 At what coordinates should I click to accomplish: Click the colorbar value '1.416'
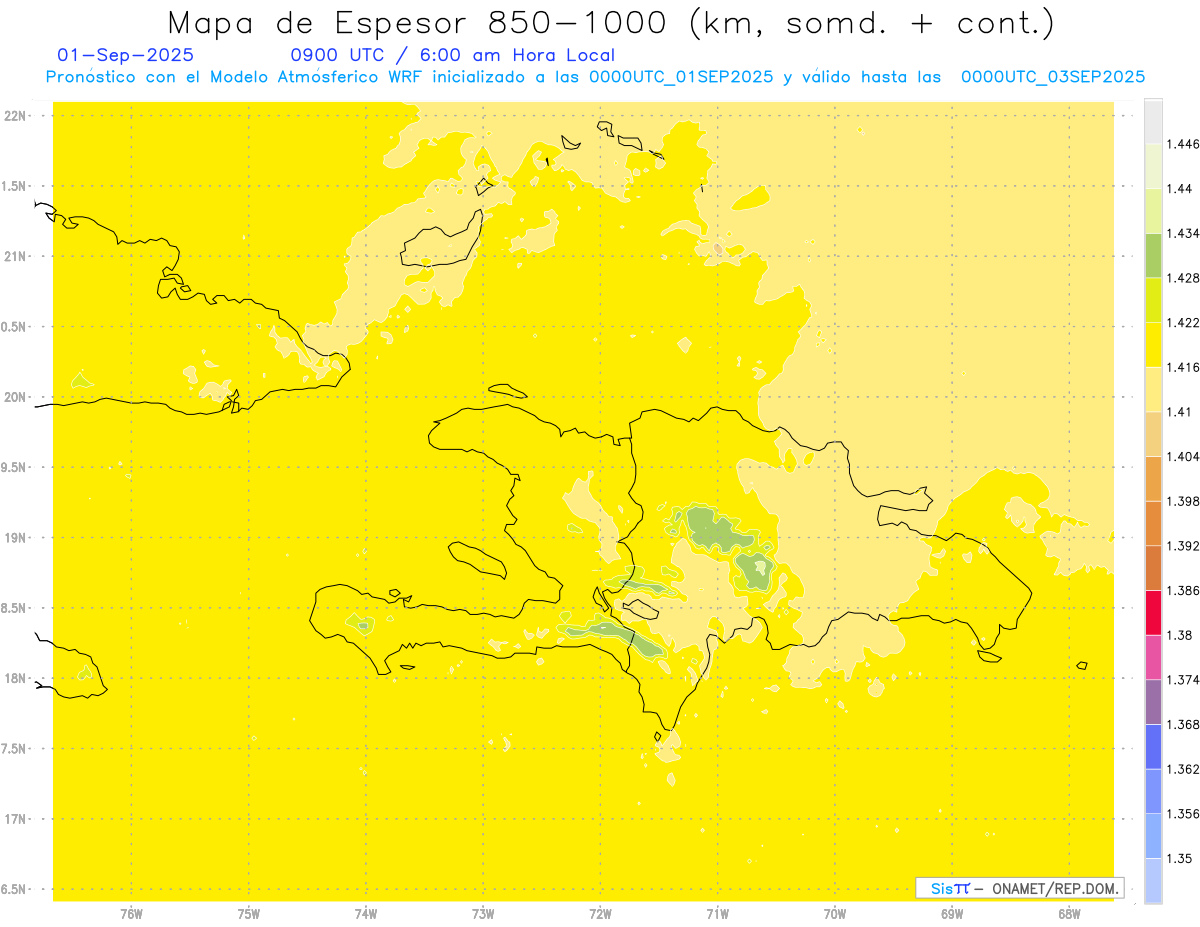(1185, 367)
